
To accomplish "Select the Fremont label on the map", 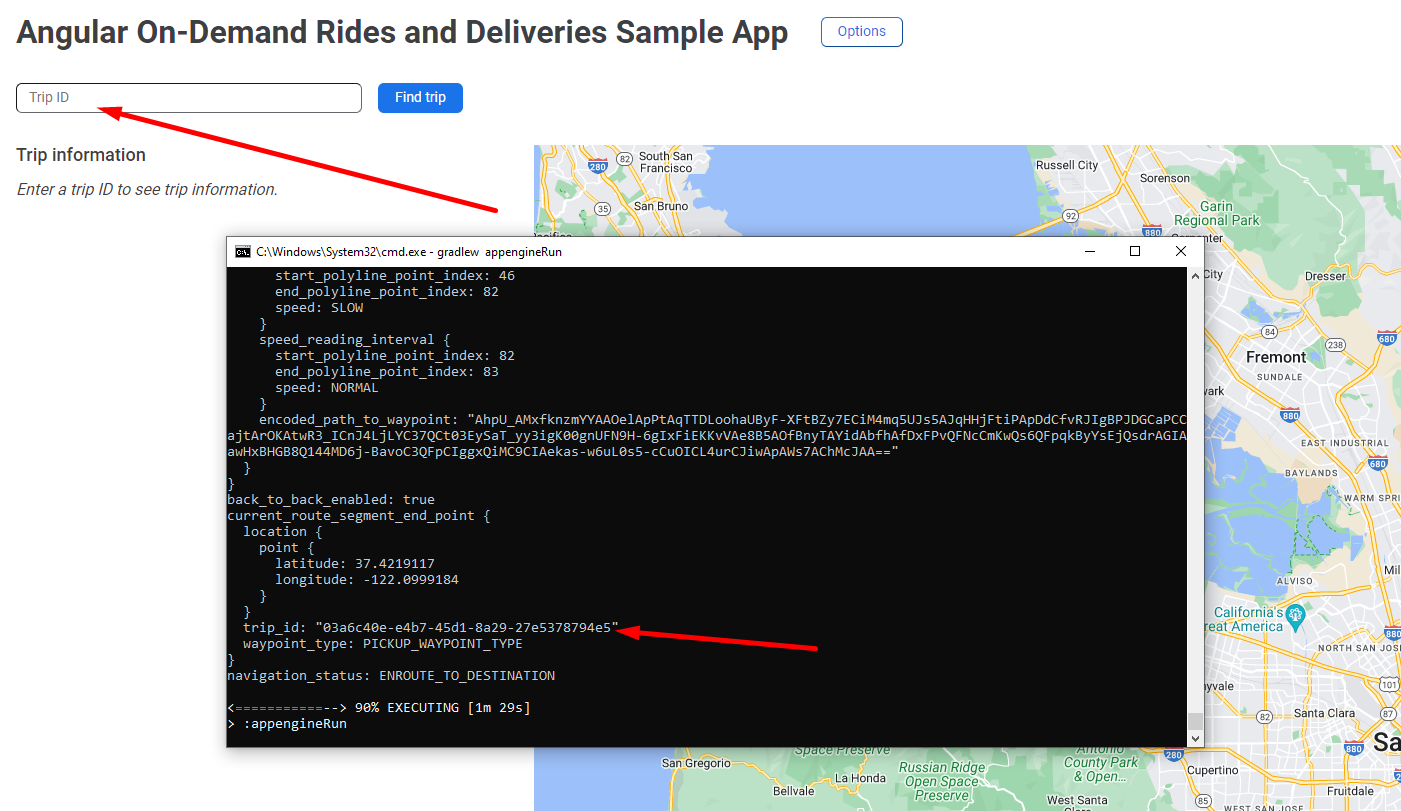I will click(1275, 357).
